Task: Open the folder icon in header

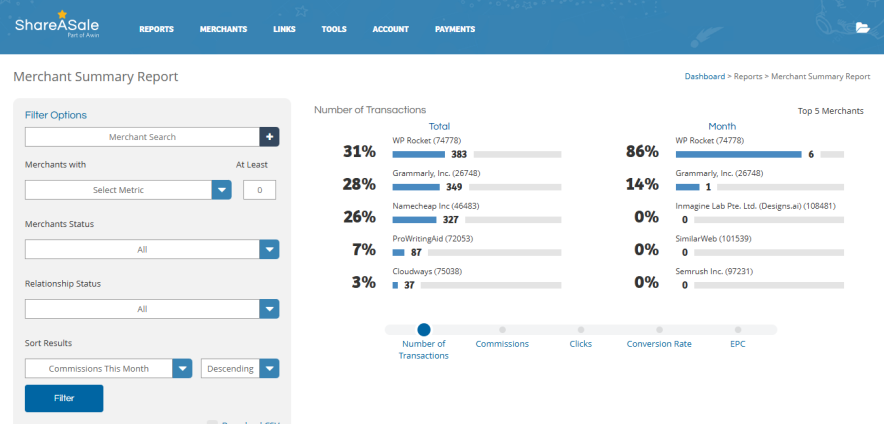Action: 862,28
